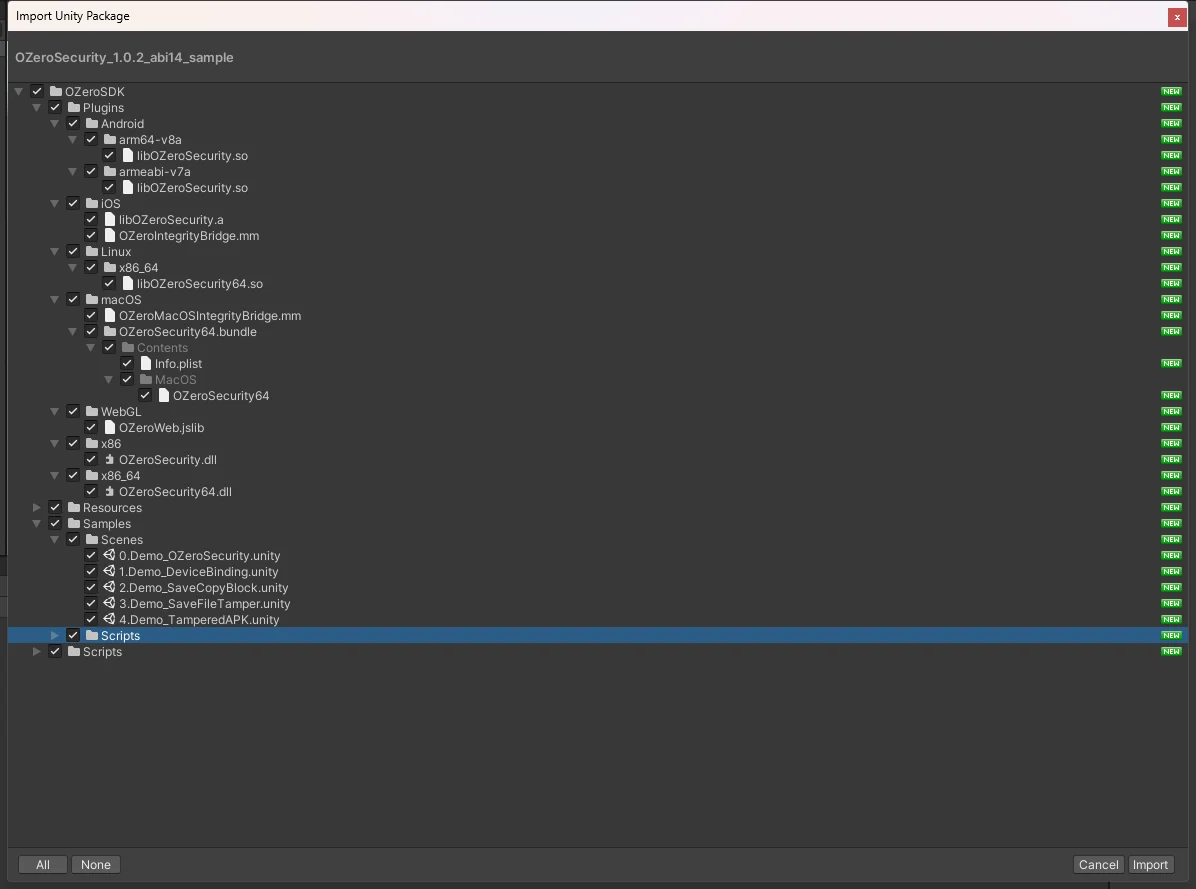Click the NEW badge on the OZeroSDK row
Screen dimensions: 1196x889
pyautogui.click(x=1171, y=91)
